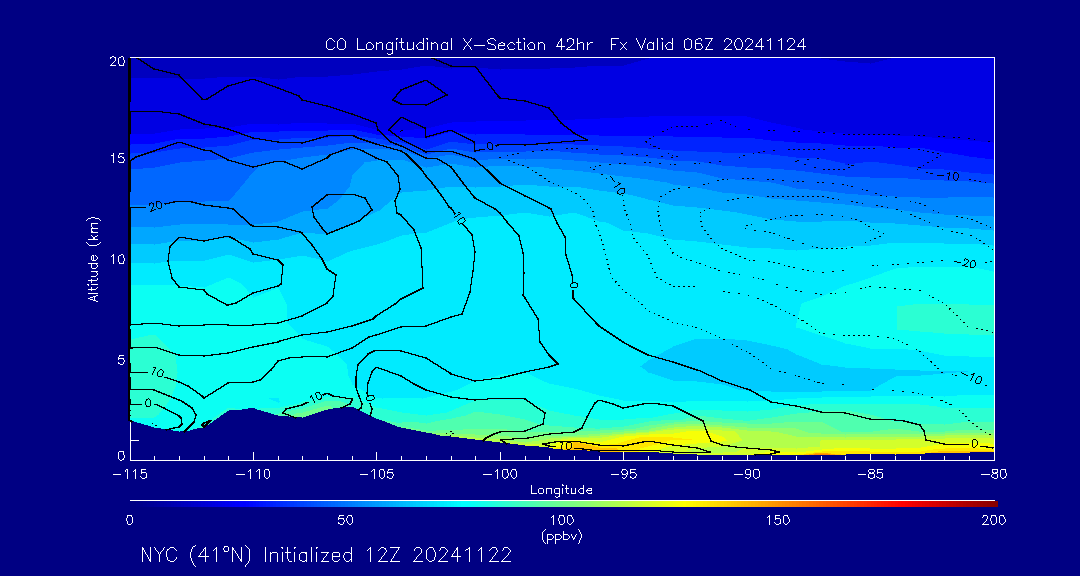This screenshot has height=576, width=1080.
Task: Click the longitude tick label '-100'
Action: [500, 475]
